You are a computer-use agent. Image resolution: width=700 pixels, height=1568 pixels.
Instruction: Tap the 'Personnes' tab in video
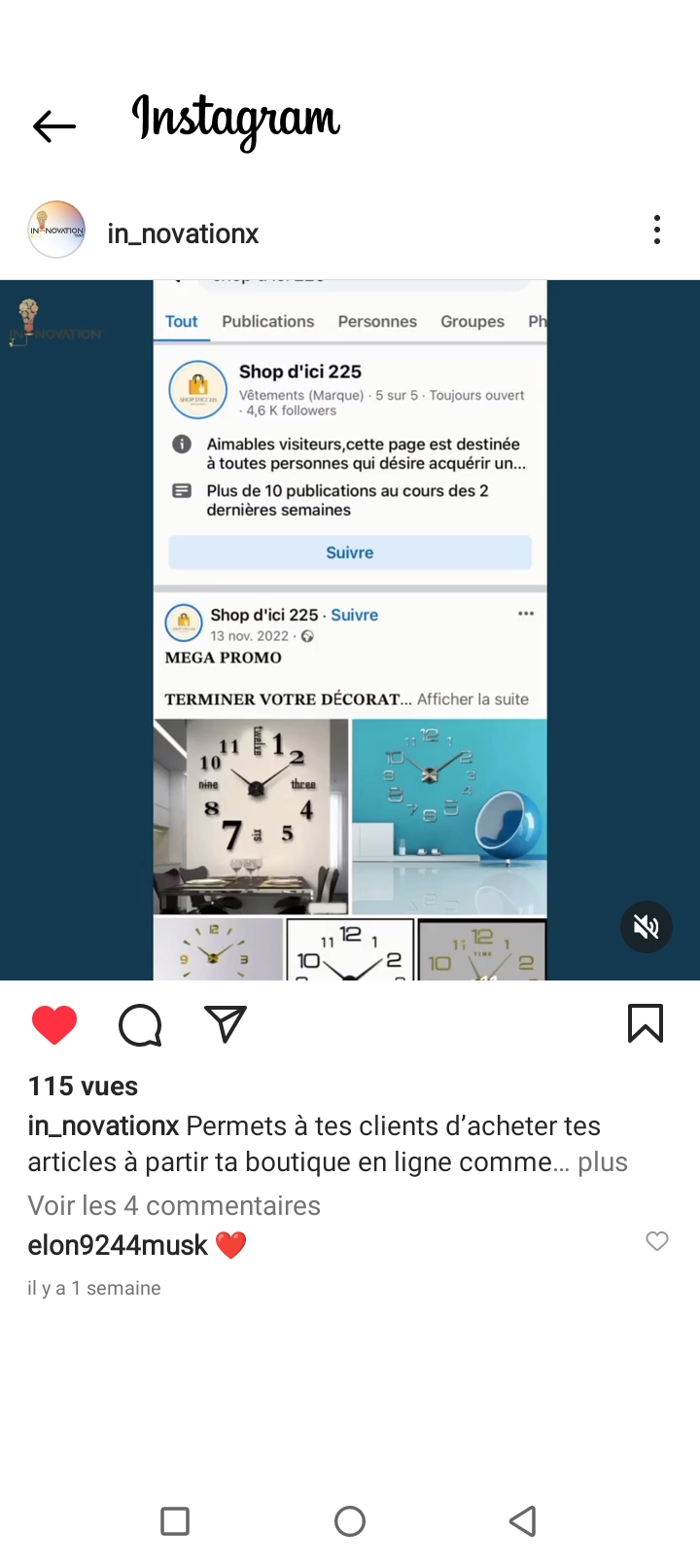pos(377,321)
